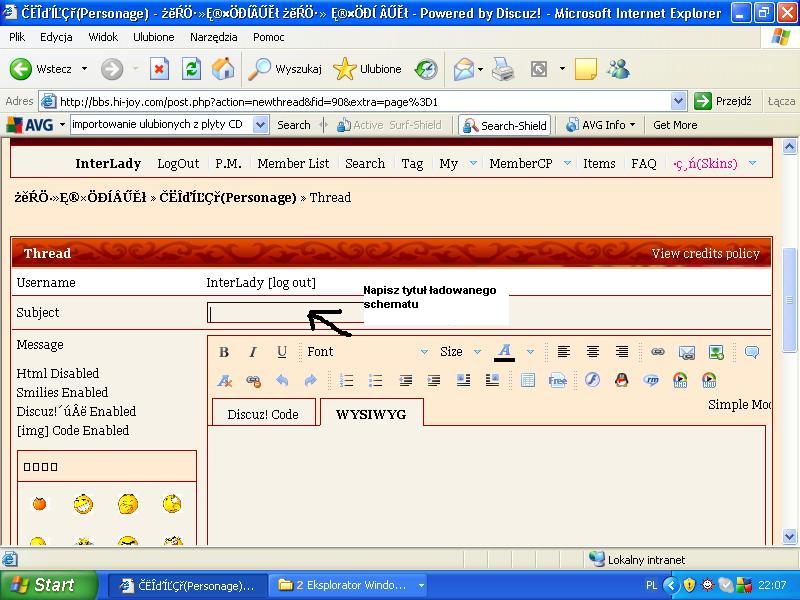Open the font color picker arrow
Image resolution: width=800 pixels, height=600 pixels.
[530, 352]
